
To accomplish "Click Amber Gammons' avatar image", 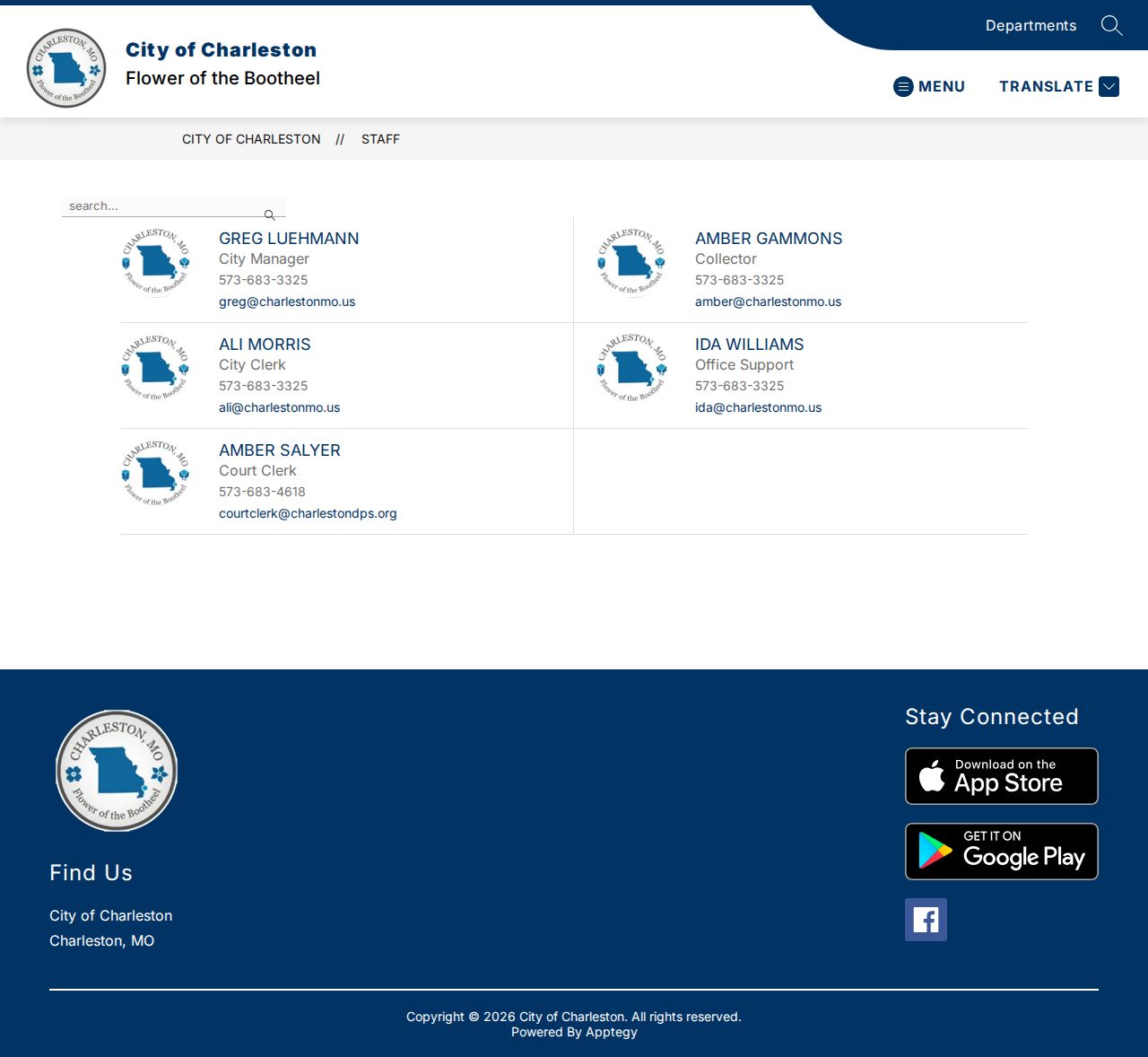I will pos(632,261).
